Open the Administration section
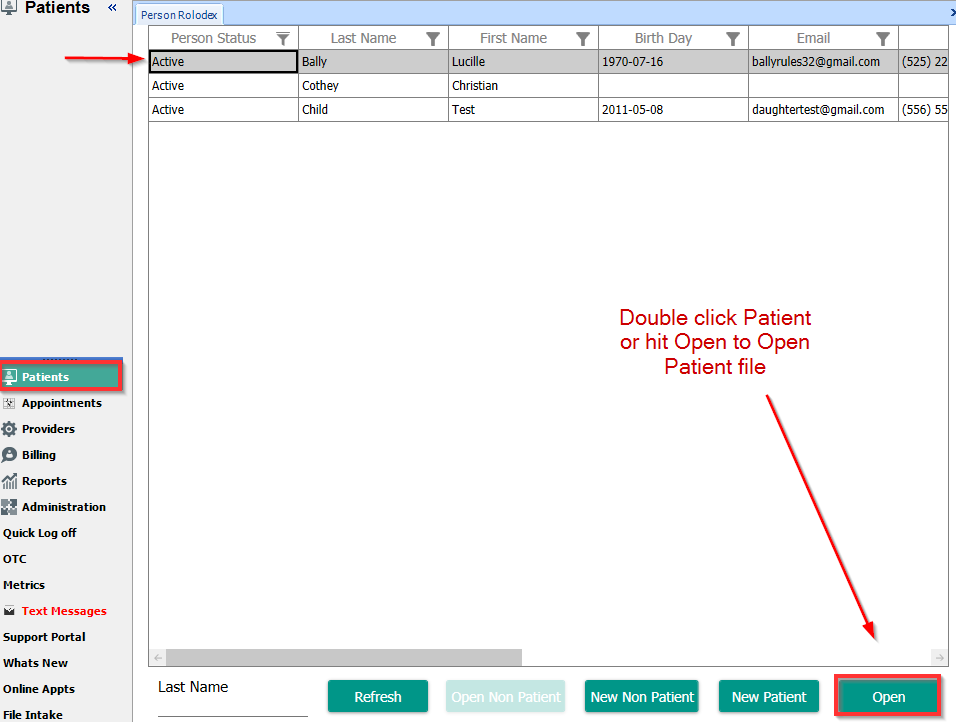This screenshot has height=722, width=956. pyautogui.click(x=63, y=507)
